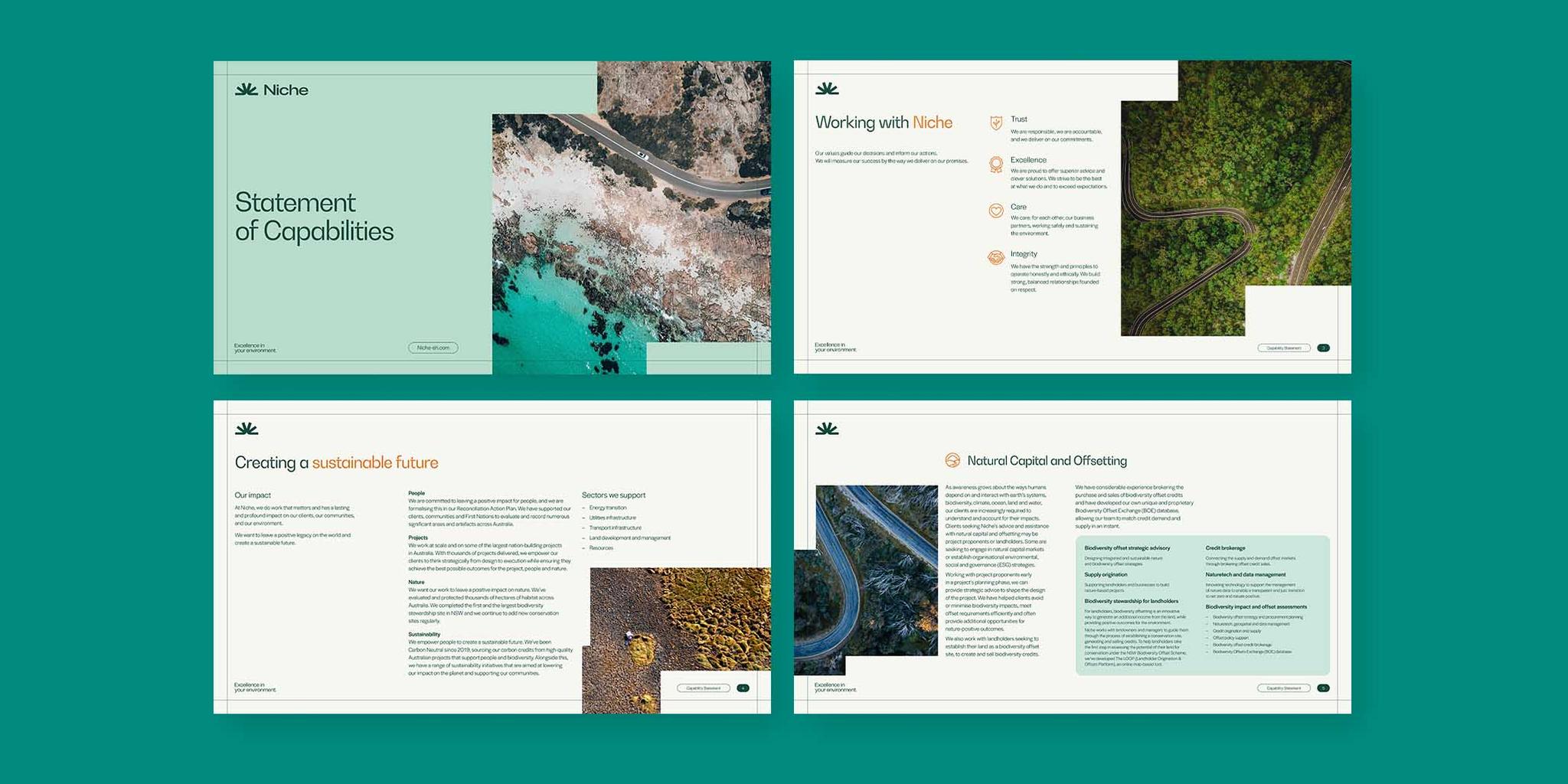Click the orange 'sustainable future' heading text
This screenshot has height=784, width=1568.
(374, 462)
